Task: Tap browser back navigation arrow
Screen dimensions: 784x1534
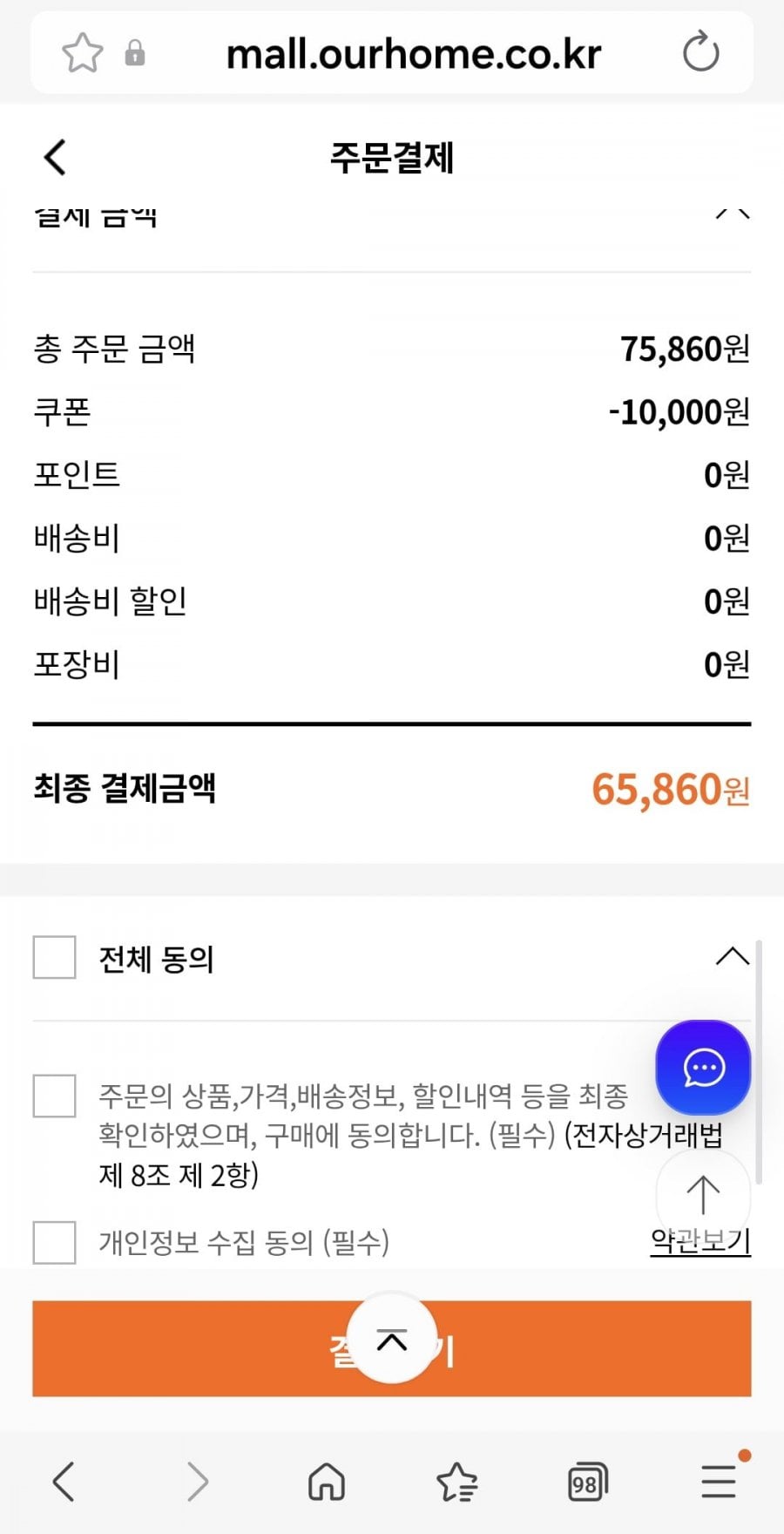Action: pyautogui.click(x=64, y=1481)
